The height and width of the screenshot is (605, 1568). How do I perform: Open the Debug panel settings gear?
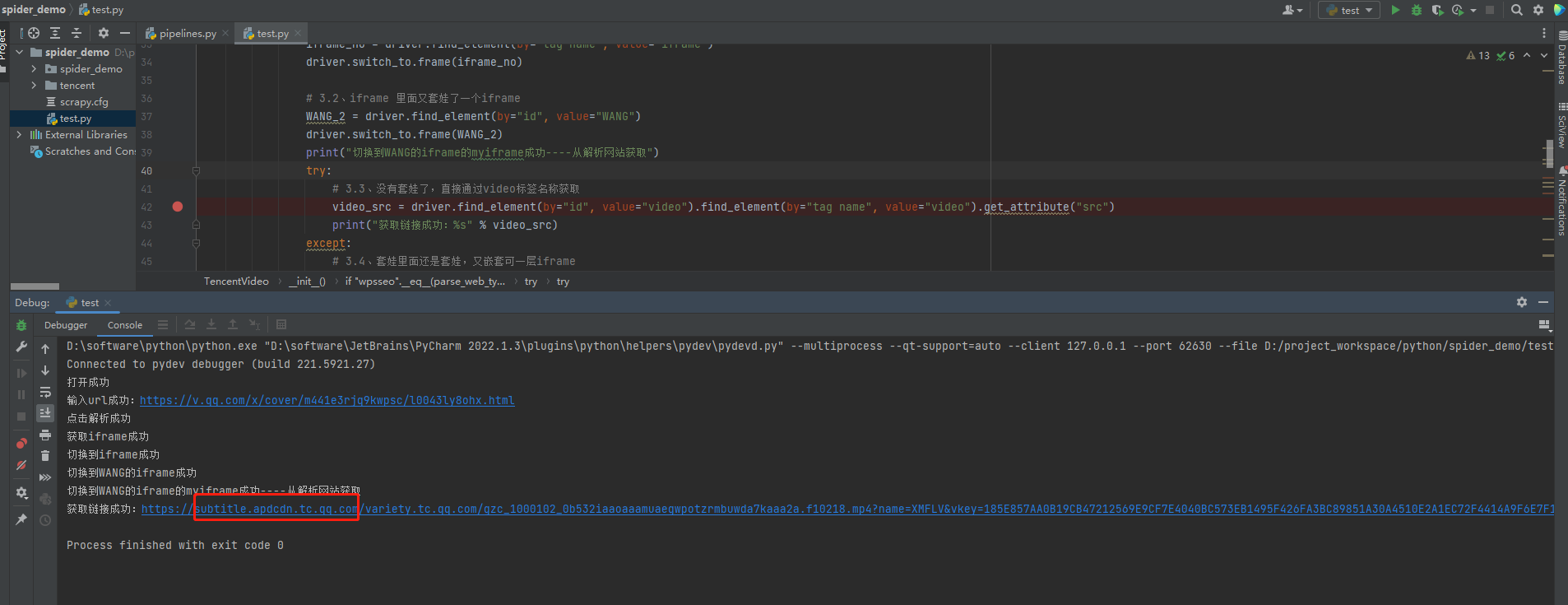(x=1522, y=302)
